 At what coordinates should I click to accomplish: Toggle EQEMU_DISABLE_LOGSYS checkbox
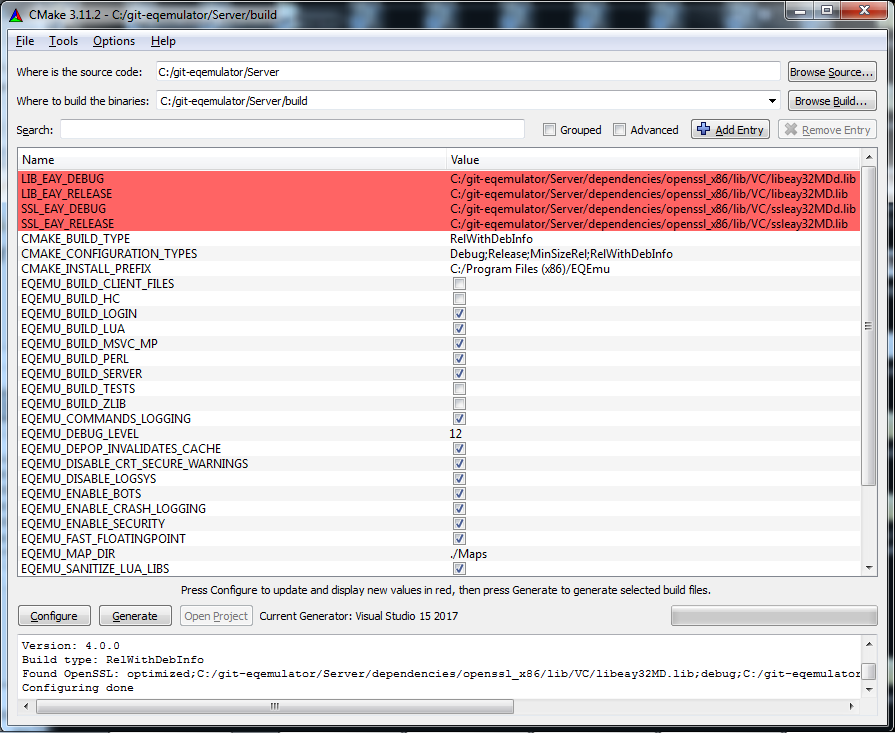click(459, 478)
